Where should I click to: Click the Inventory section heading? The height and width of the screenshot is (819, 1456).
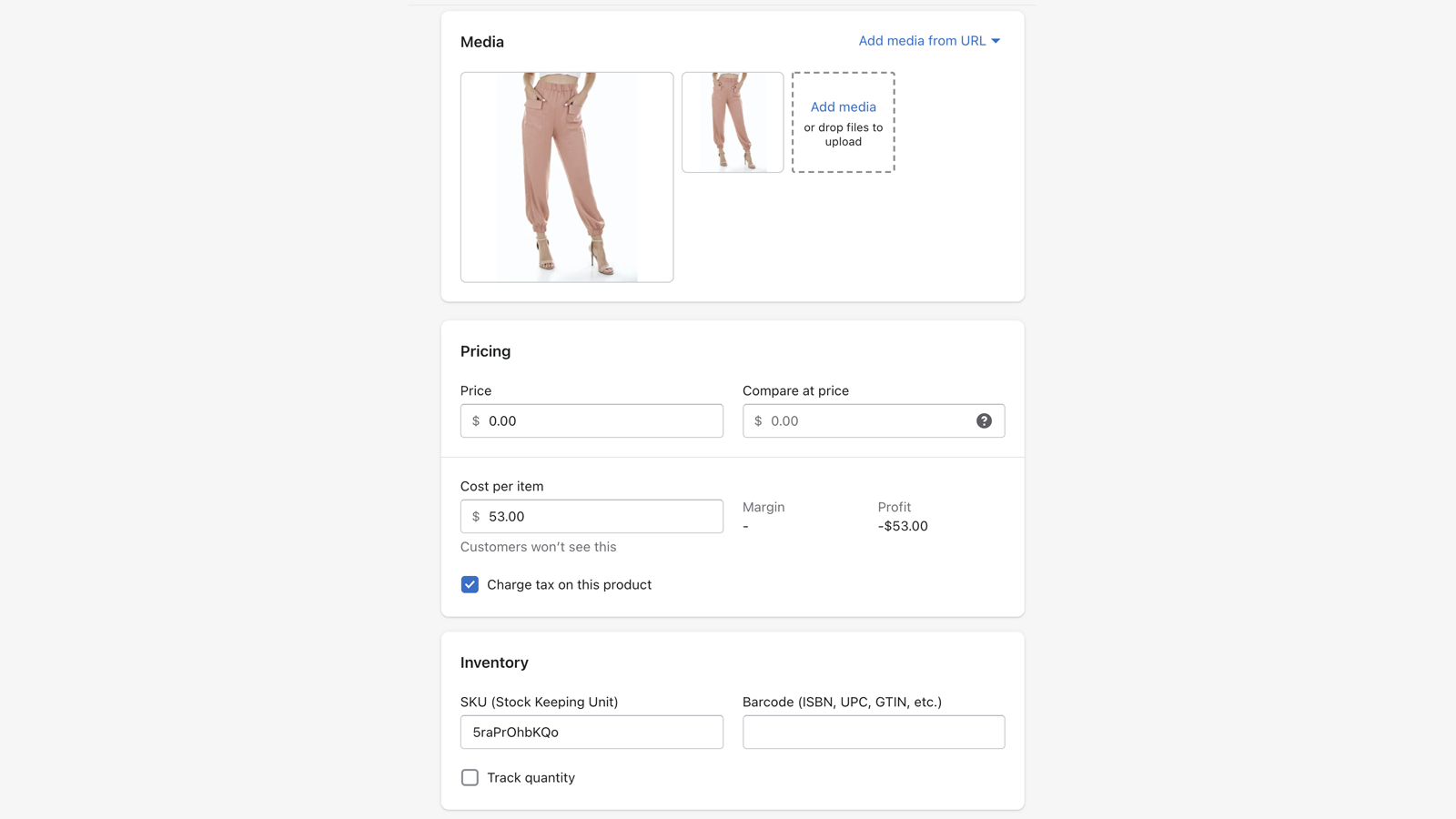[x=494, y=662]
